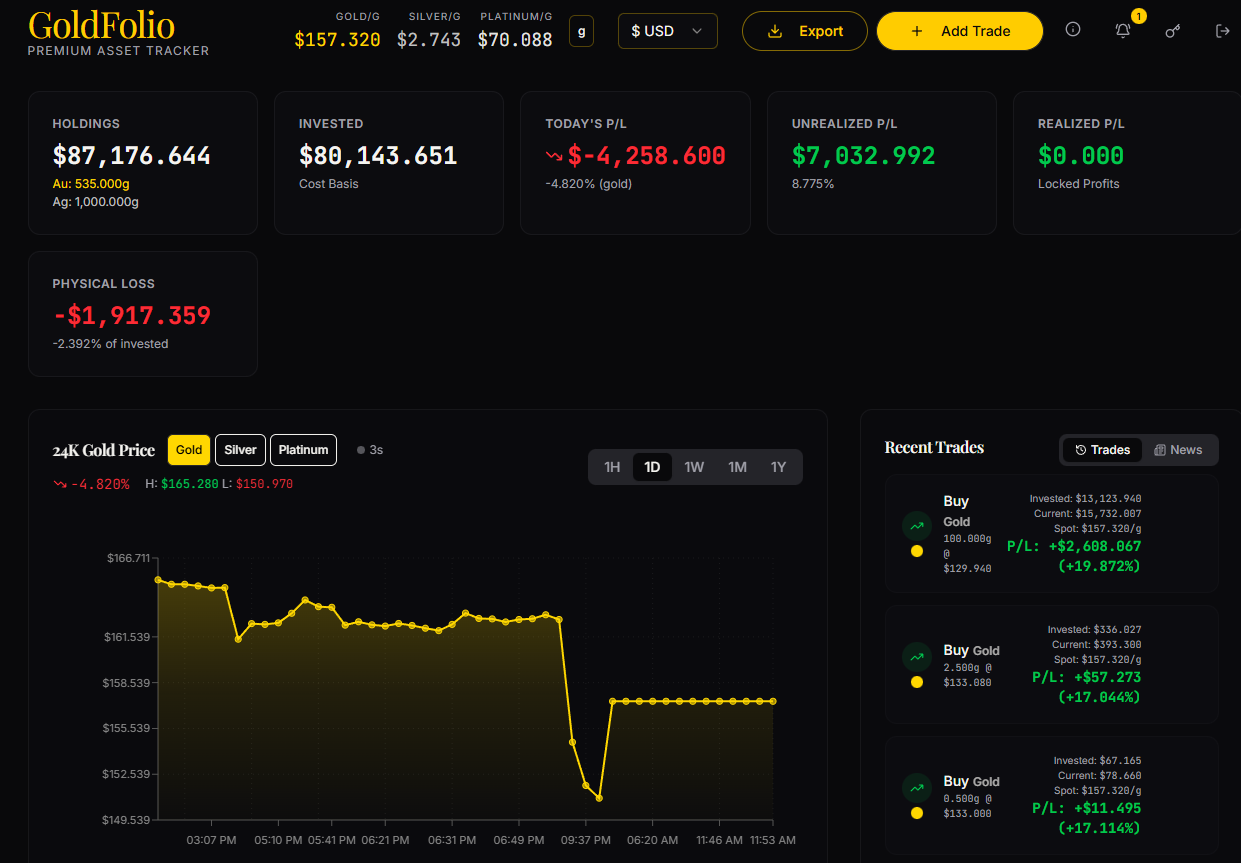
Task: Open the Physical Loss card
Action: tap(143, 314)
